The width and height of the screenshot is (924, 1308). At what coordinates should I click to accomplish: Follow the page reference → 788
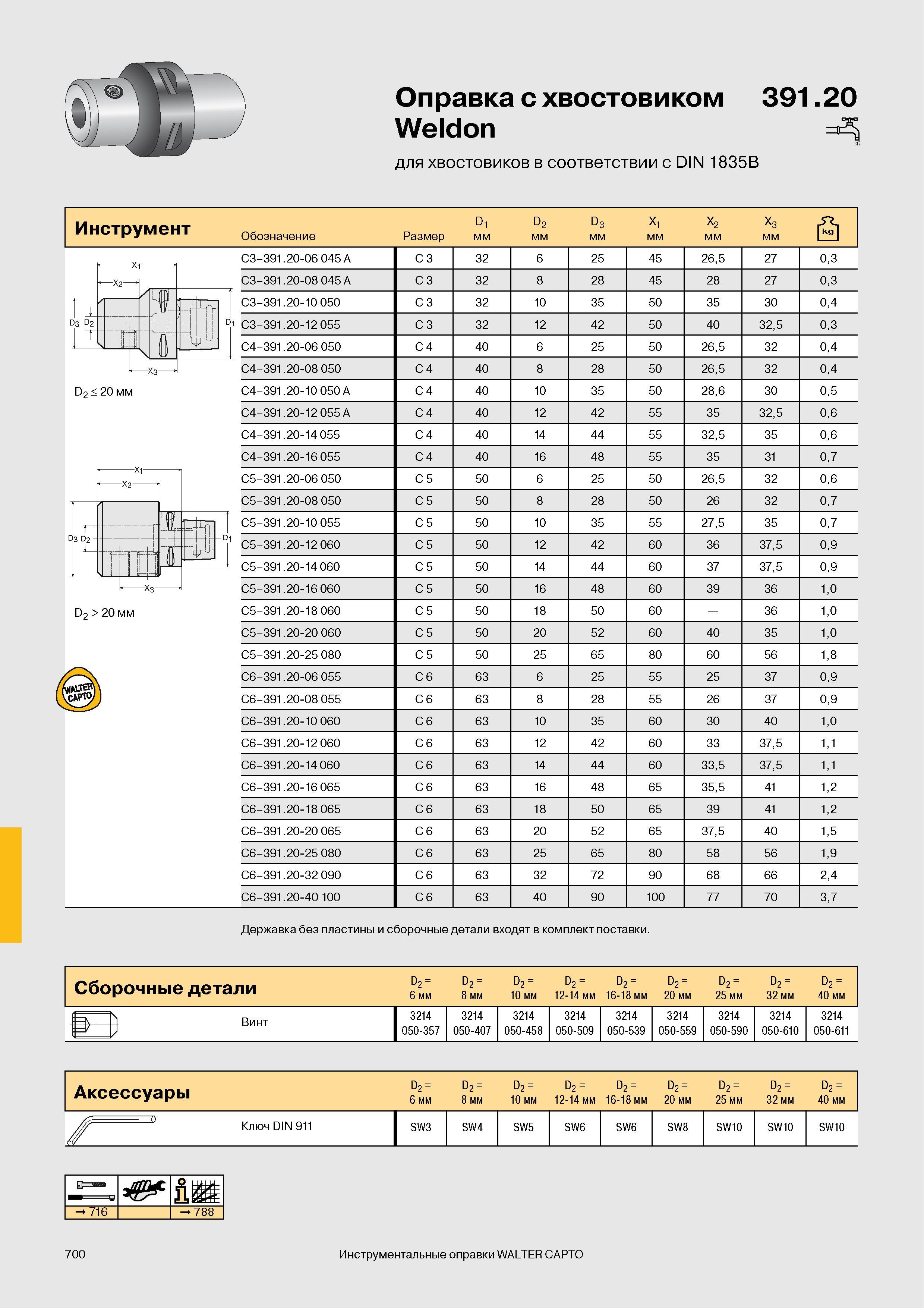click(x=197, y=1212)
